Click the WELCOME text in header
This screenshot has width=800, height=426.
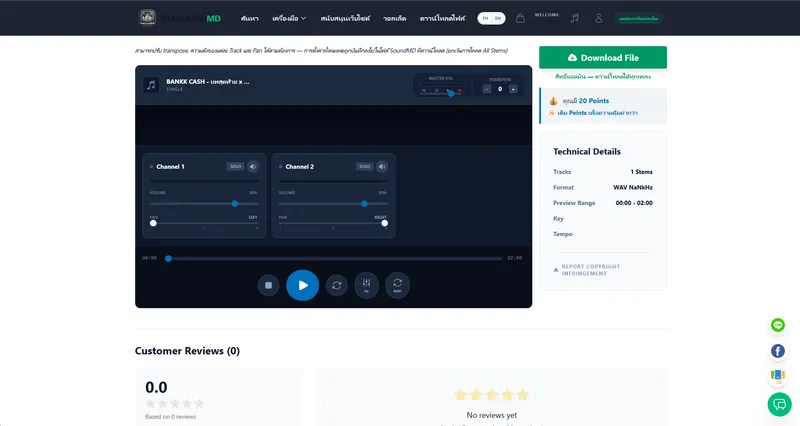546,15
